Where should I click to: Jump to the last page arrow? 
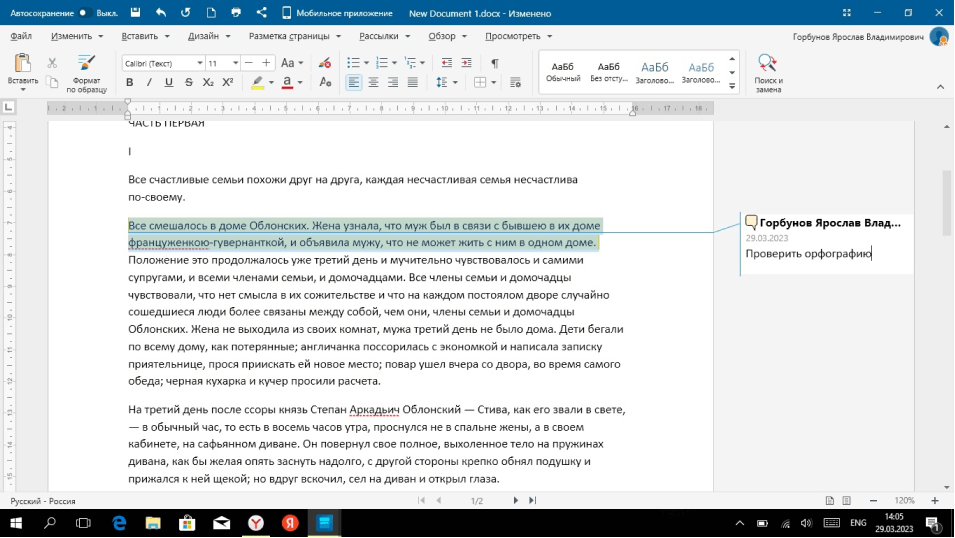(532, 500)
